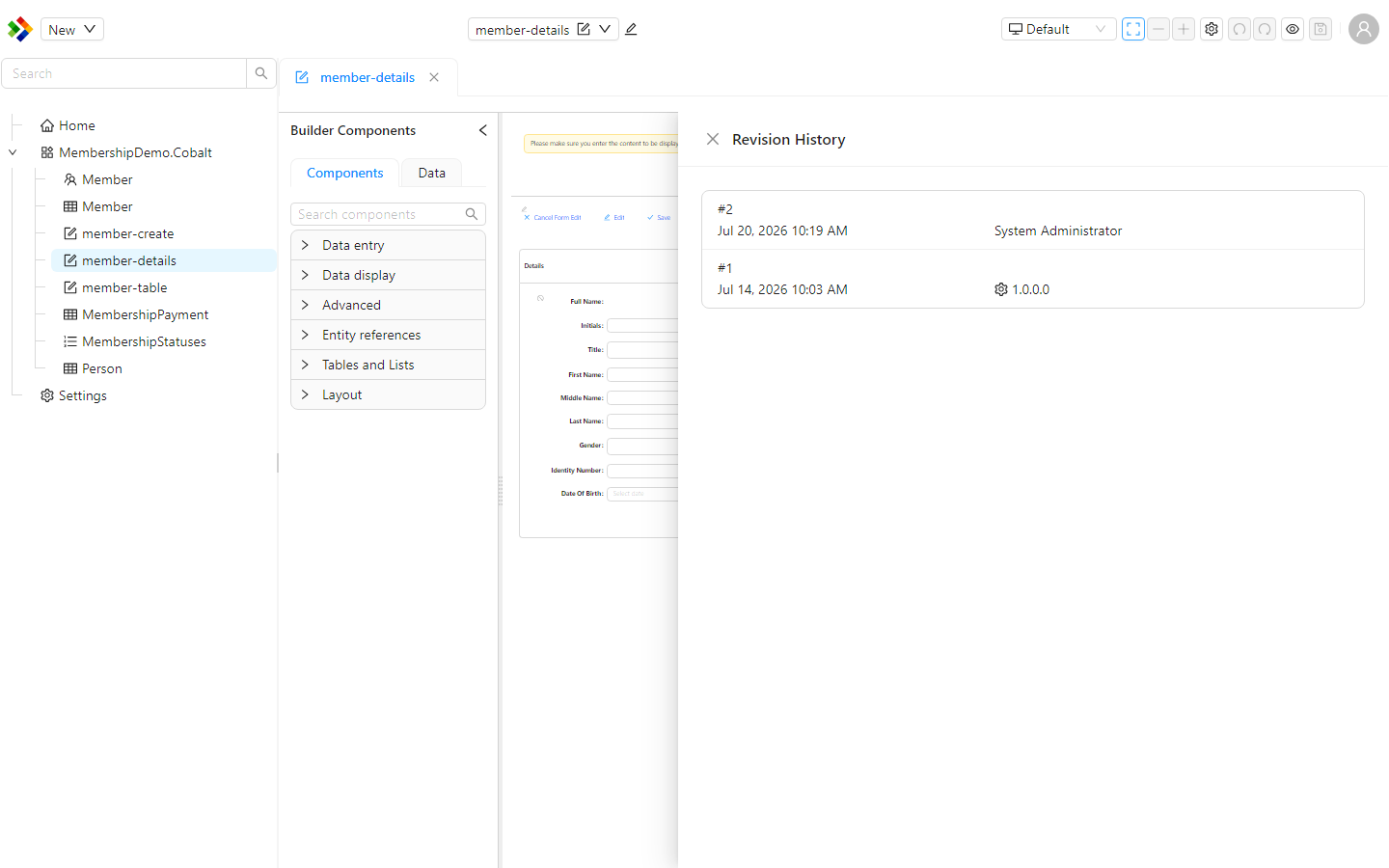
Task: Click the Edit button in canvas
Action: [x=614, y=217]
